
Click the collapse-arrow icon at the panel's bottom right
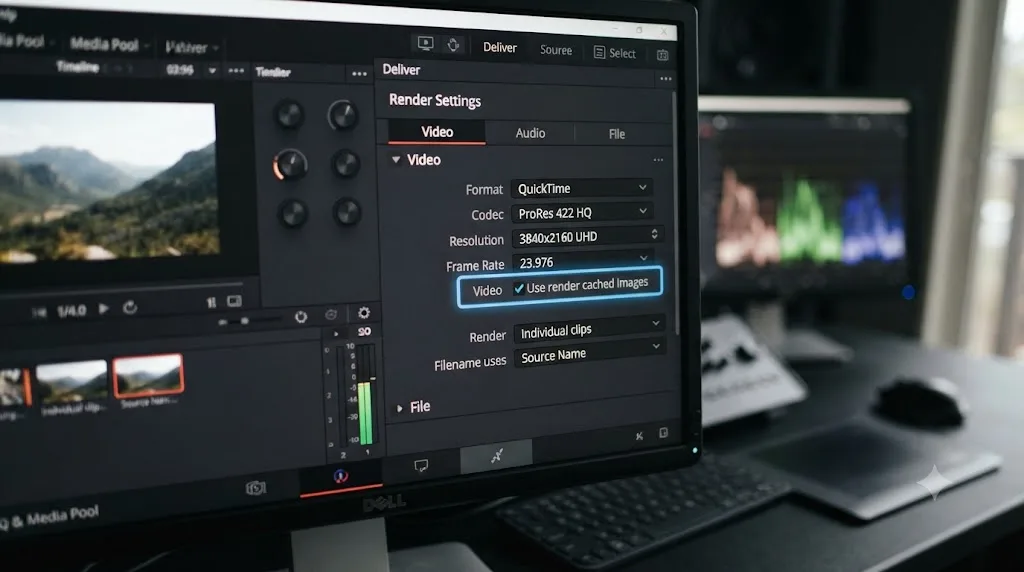point(639,436)
